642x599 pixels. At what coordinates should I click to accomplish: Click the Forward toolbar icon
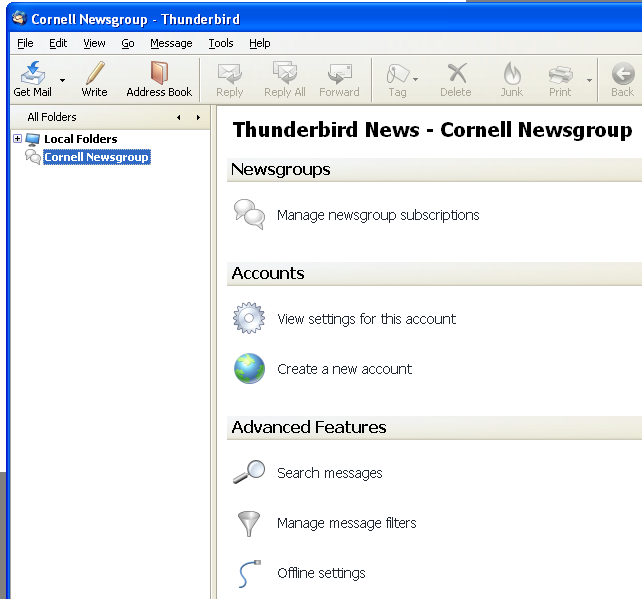[339, 74]
